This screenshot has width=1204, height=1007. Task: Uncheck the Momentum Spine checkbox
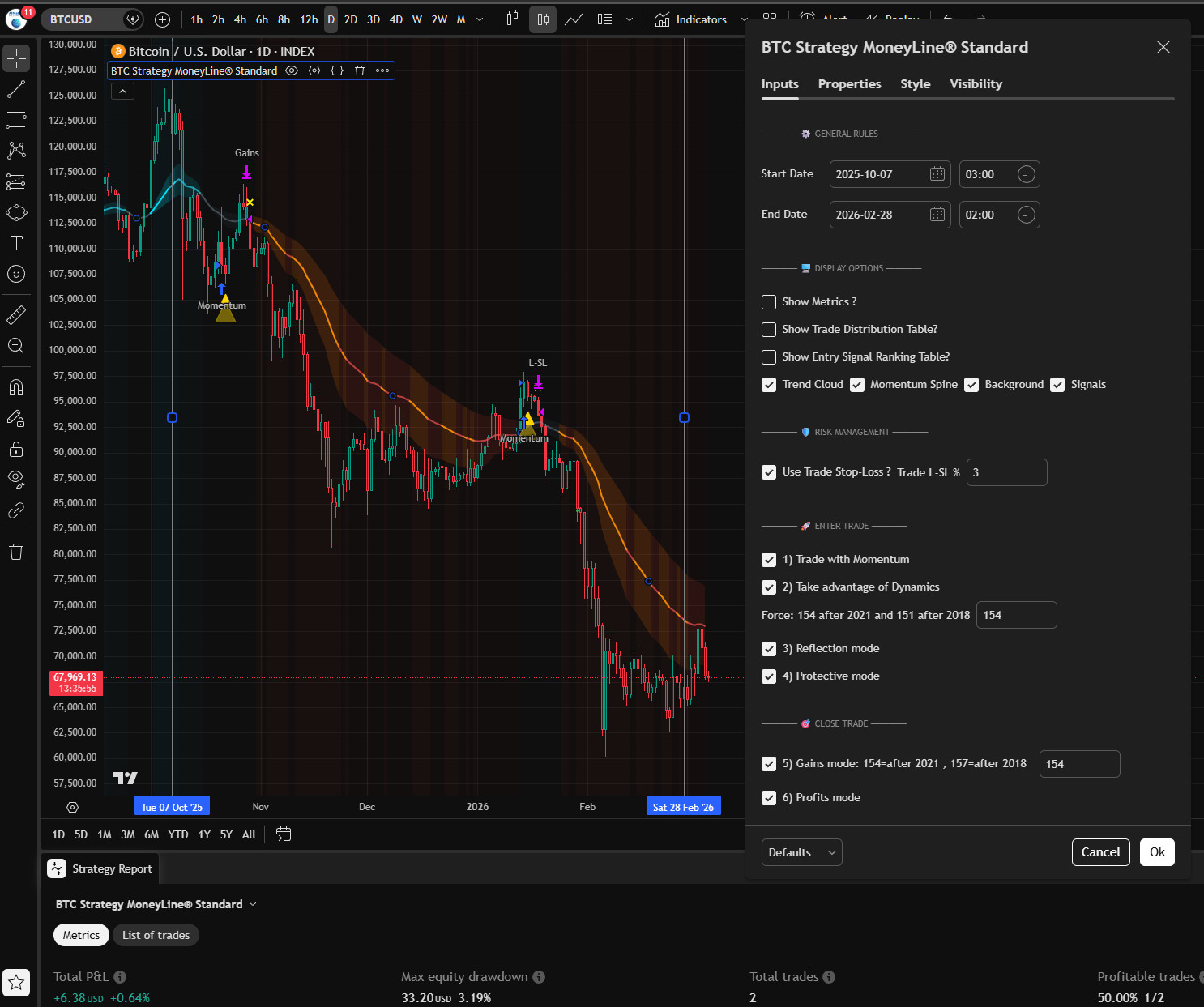[x=857, y=385]
